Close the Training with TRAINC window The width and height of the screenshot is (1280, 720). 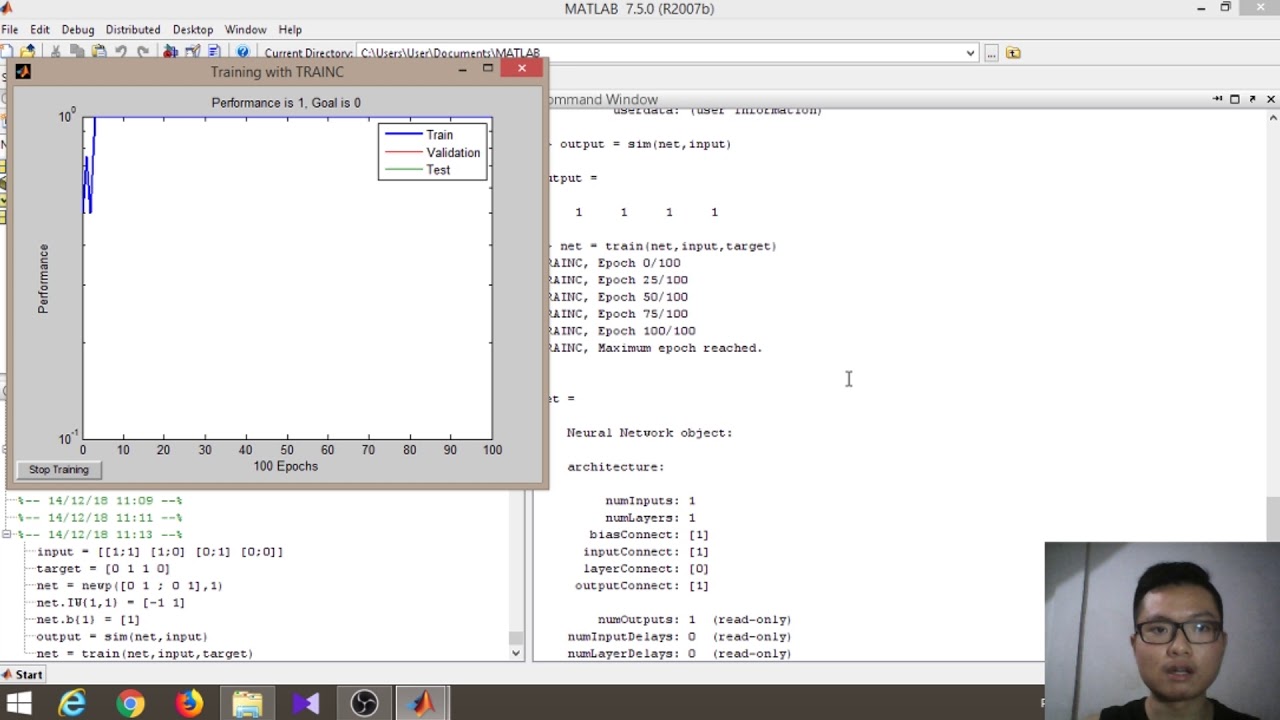(522, 69)
